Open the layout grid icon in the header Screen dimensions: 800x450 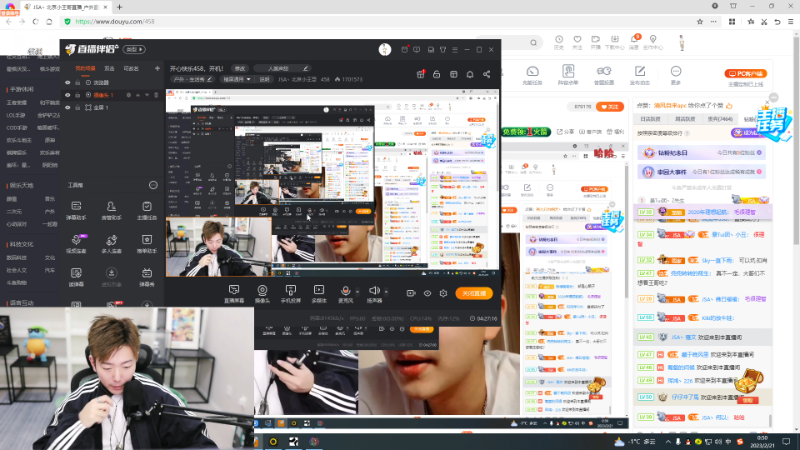coord(454,74)
